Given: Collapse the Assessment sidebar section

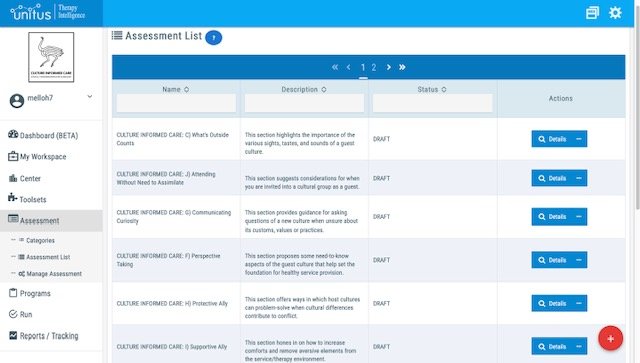Looking at the screenshot, I should [51, 220].
